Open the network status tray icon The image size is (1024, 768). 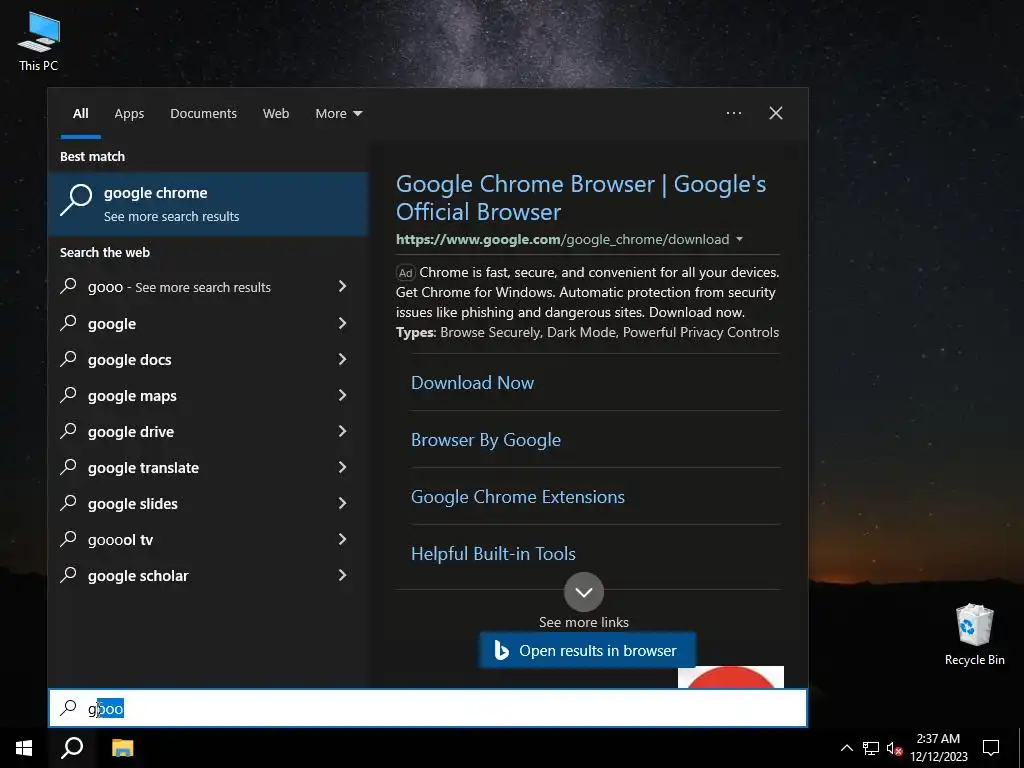click(871, 748)
